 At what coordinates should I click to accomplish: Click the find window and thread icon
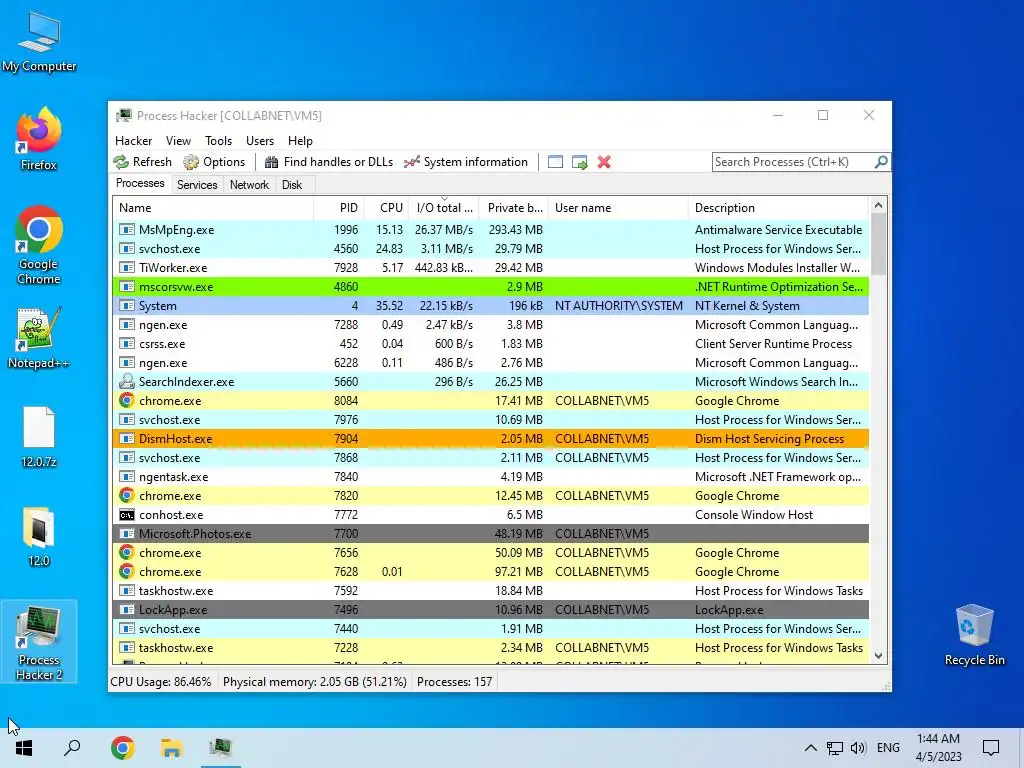pos(579,162)
